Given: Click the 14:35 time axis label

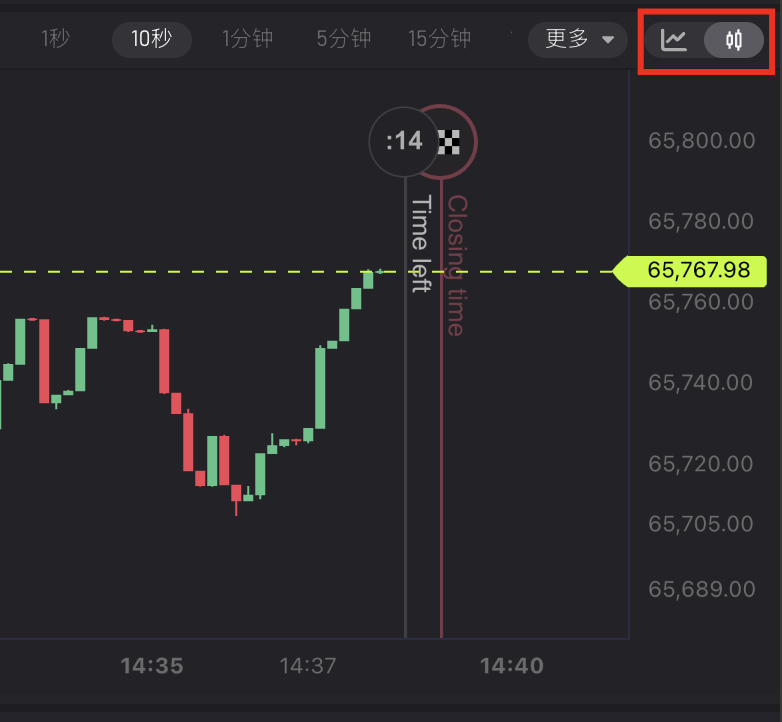Looking at the screenshot, I should [152, 666].
